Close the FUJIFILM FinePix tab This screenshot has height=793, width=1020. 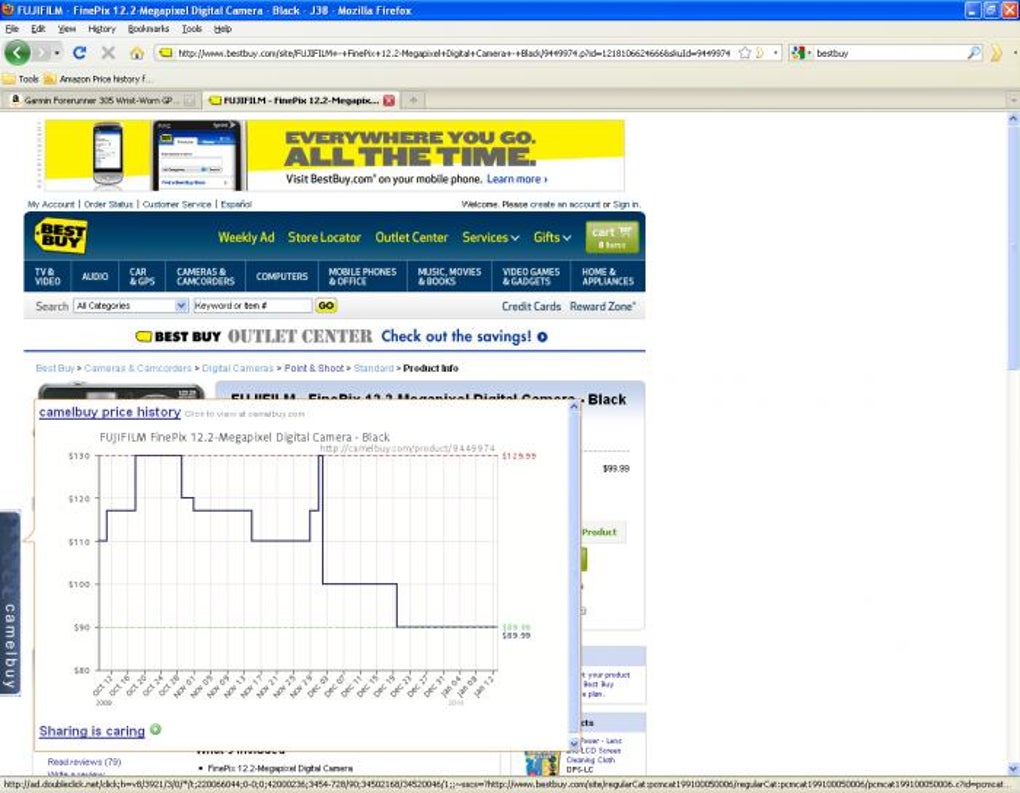tap(389, 100)
